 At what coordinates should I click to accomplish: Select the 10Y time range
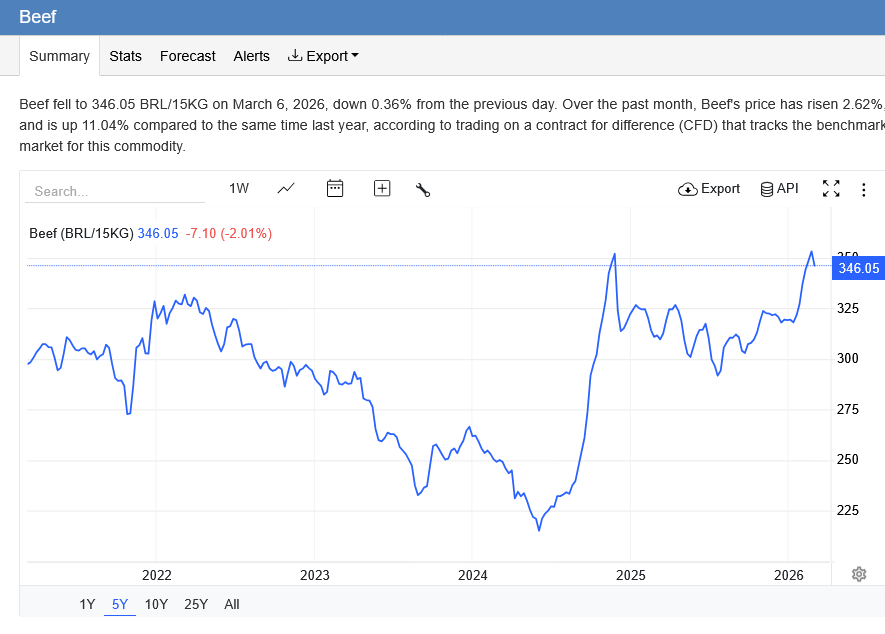click(156, 604)
